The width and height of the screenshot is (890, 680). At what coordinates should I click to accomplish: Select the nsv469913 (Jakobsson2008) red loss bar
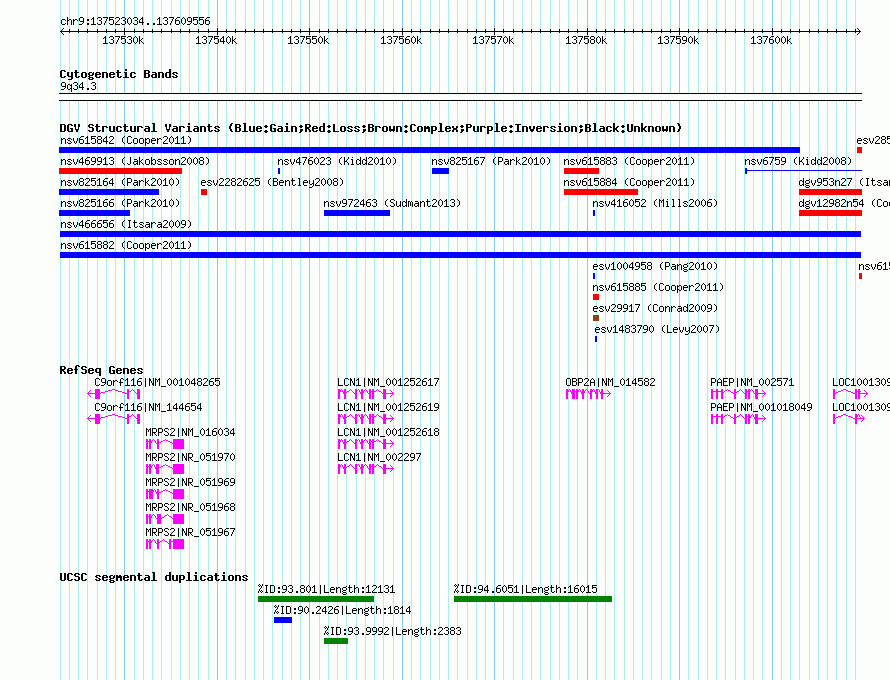tap(120, 171)
